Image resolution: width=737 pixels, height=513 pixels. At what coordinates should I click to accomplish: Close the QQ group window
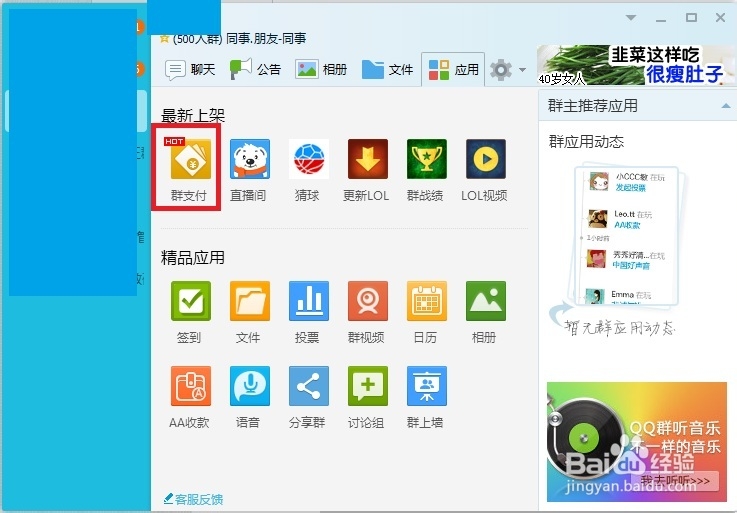tap(720, 18)
